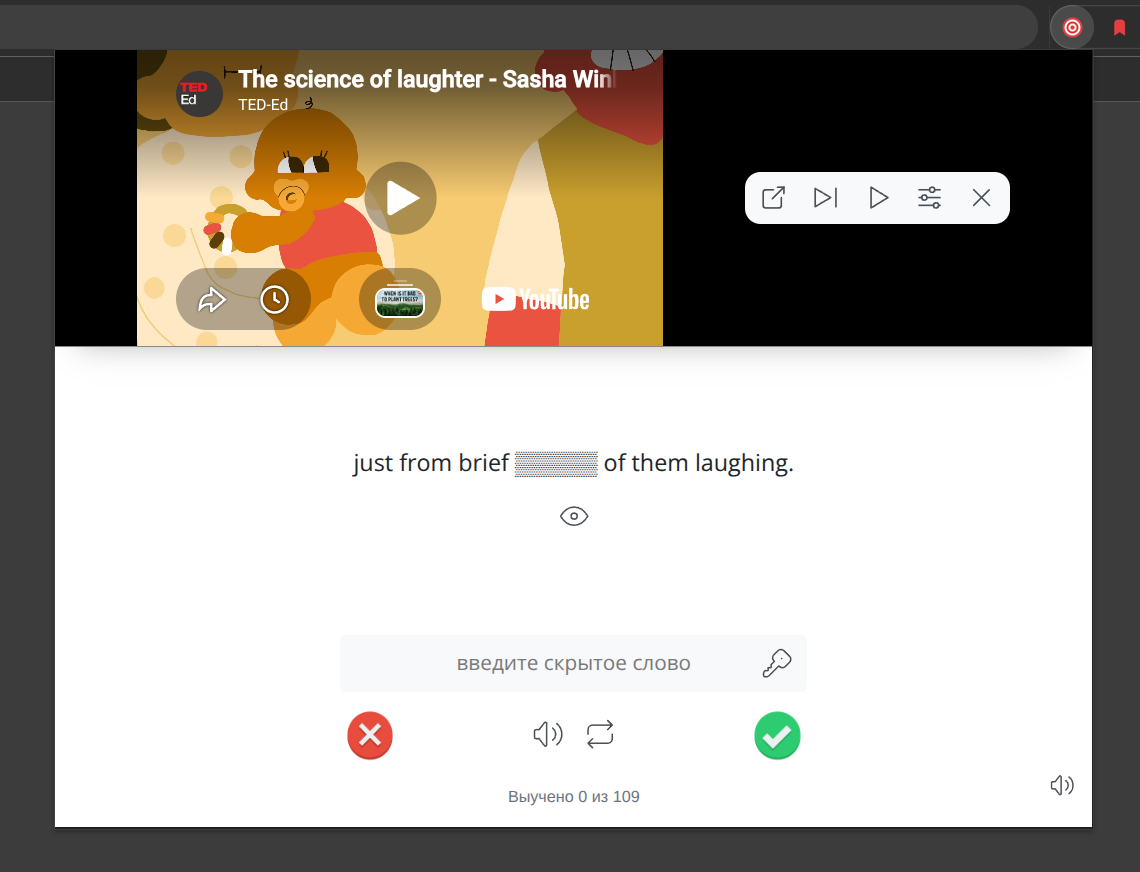The image size is (1140, 872).
Task: Click the YouTube logo
Action: pyautogui.click(x=536, y=299)
